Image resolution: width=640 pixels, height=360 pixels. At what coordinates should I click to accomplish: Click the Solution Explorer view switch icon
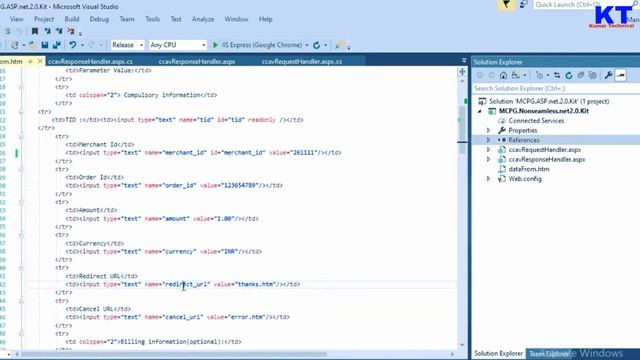[516, 75]
